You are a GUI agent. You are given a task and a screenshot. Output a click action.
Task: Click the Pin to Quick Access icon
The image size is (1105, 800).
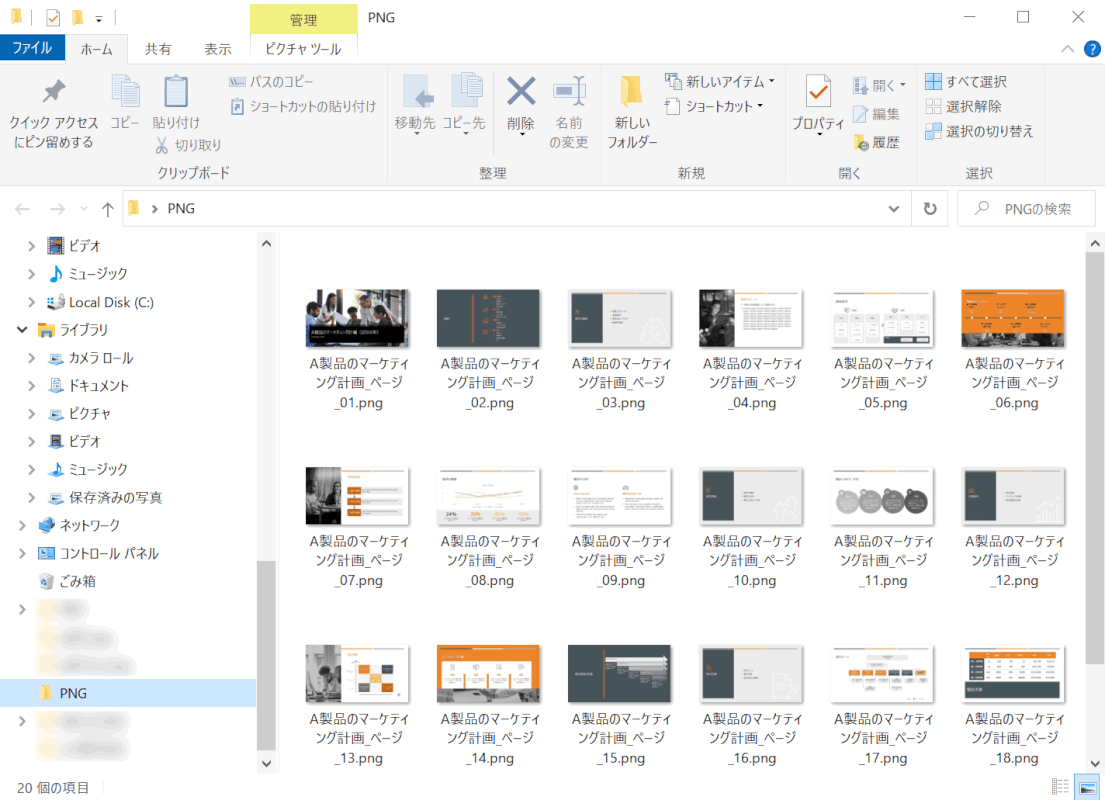pyautogui.click(x=53, y=93)
